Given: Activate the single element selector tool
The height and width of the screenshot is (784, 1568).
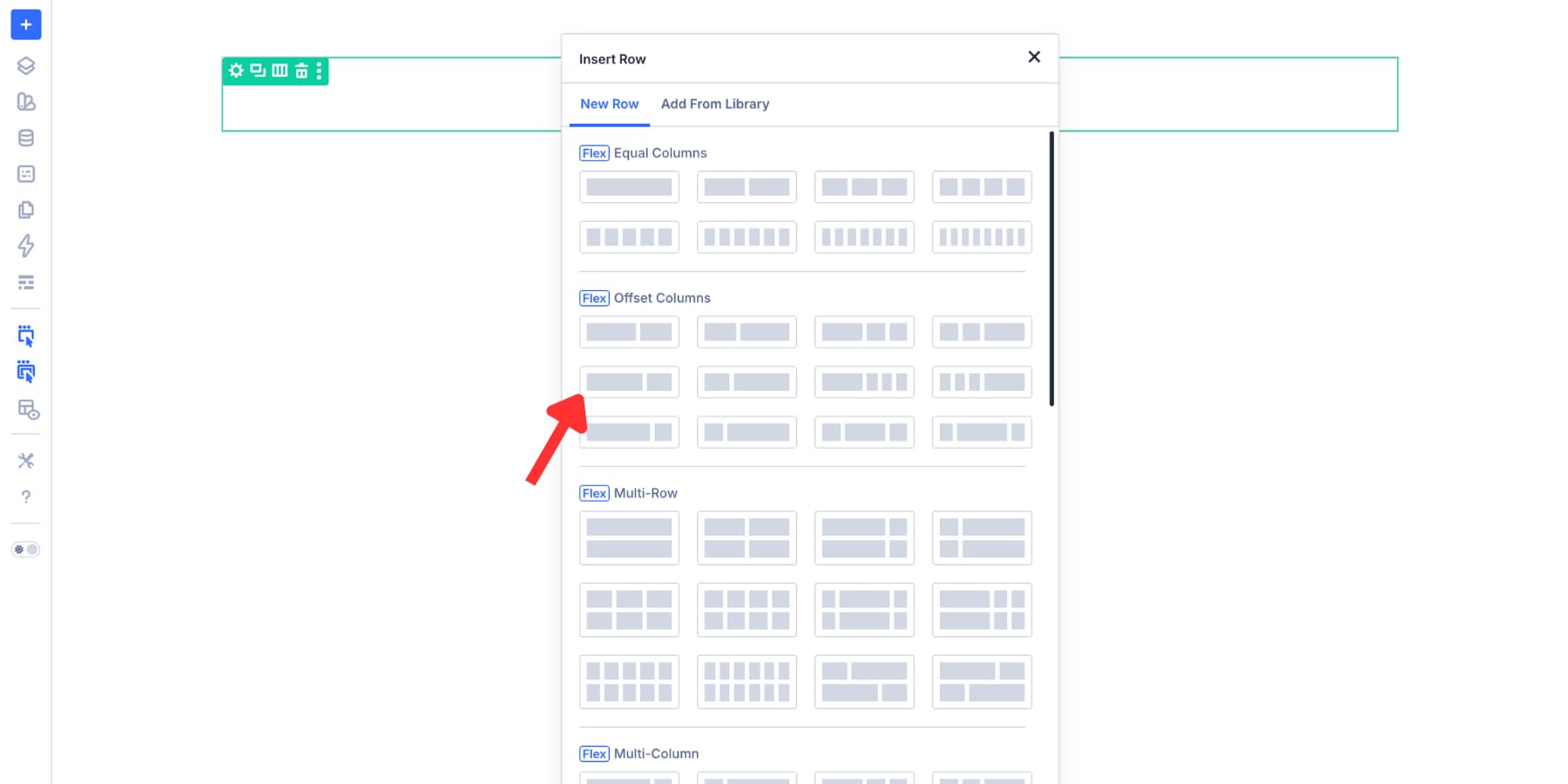Looking at the screenshot, I should pos(26,336).
